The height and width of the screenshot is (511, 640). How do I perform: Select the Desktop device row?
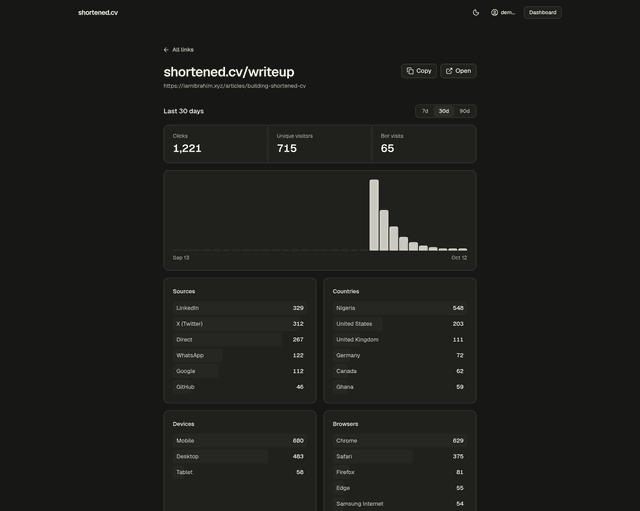pos(240,457)
